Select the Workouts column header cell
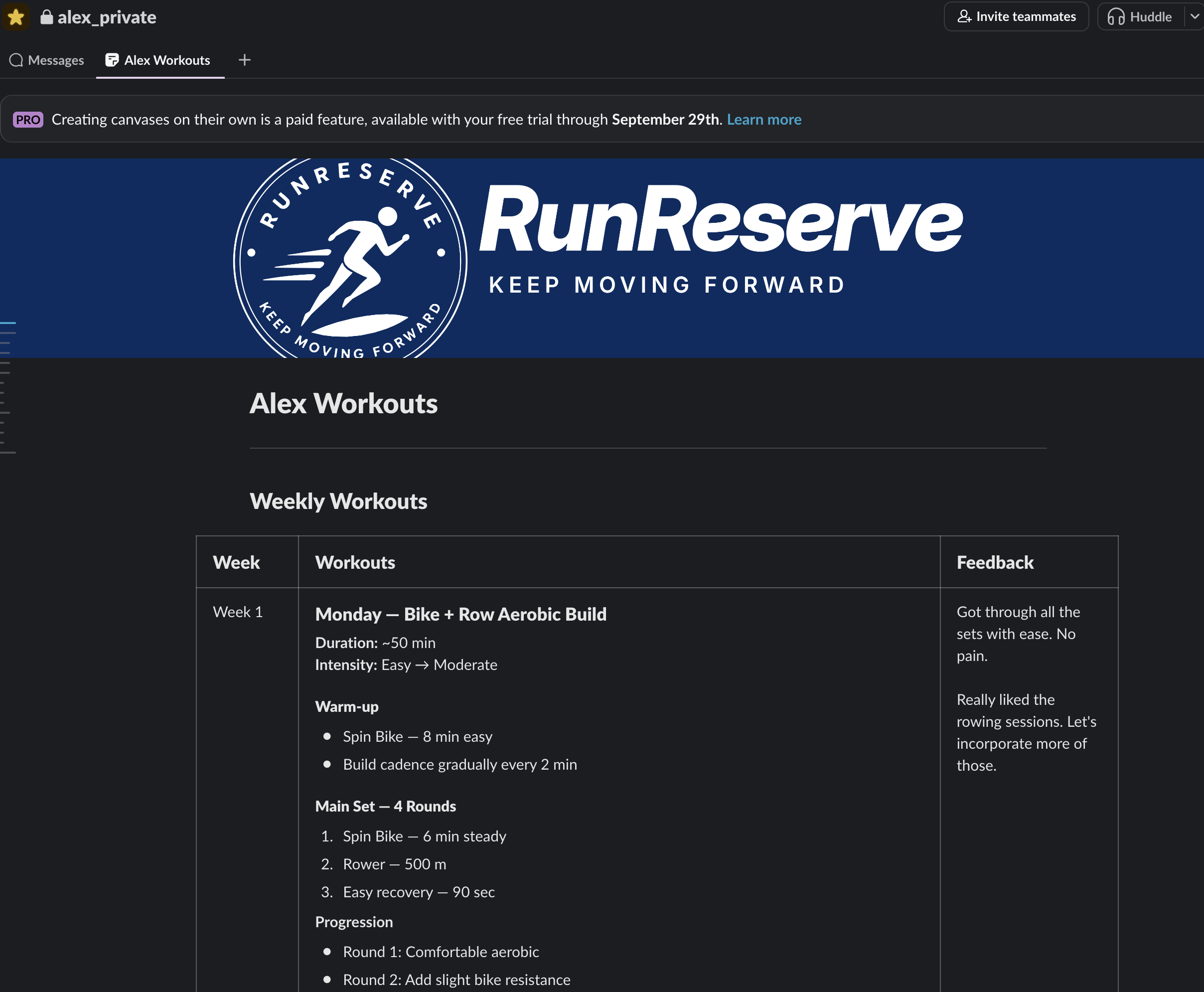This screenshot has height=992, width=1204. click(619, 562)
